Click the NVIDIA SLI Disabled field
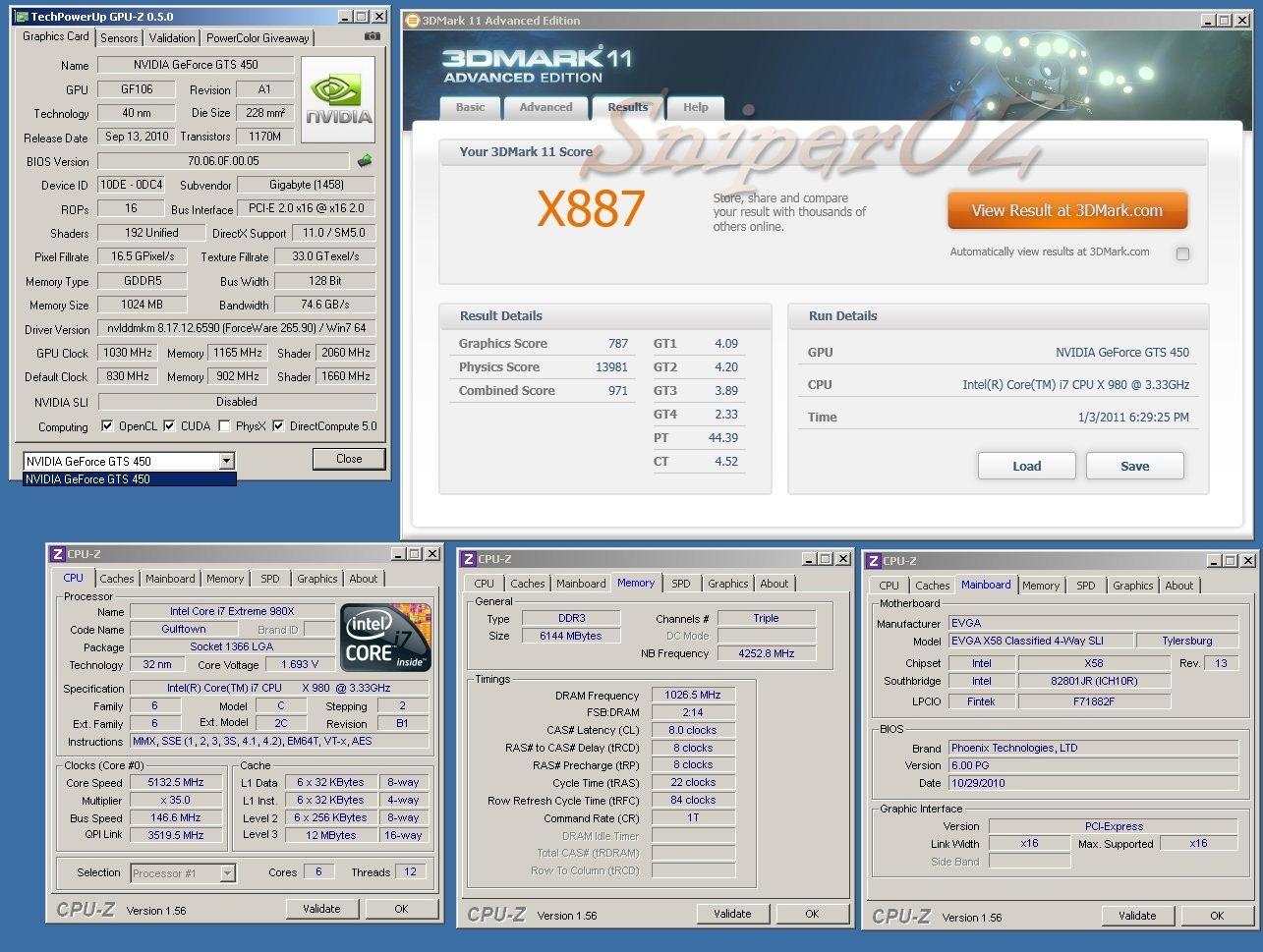Viewport: 1263px width, 952px height. point(237,402)
